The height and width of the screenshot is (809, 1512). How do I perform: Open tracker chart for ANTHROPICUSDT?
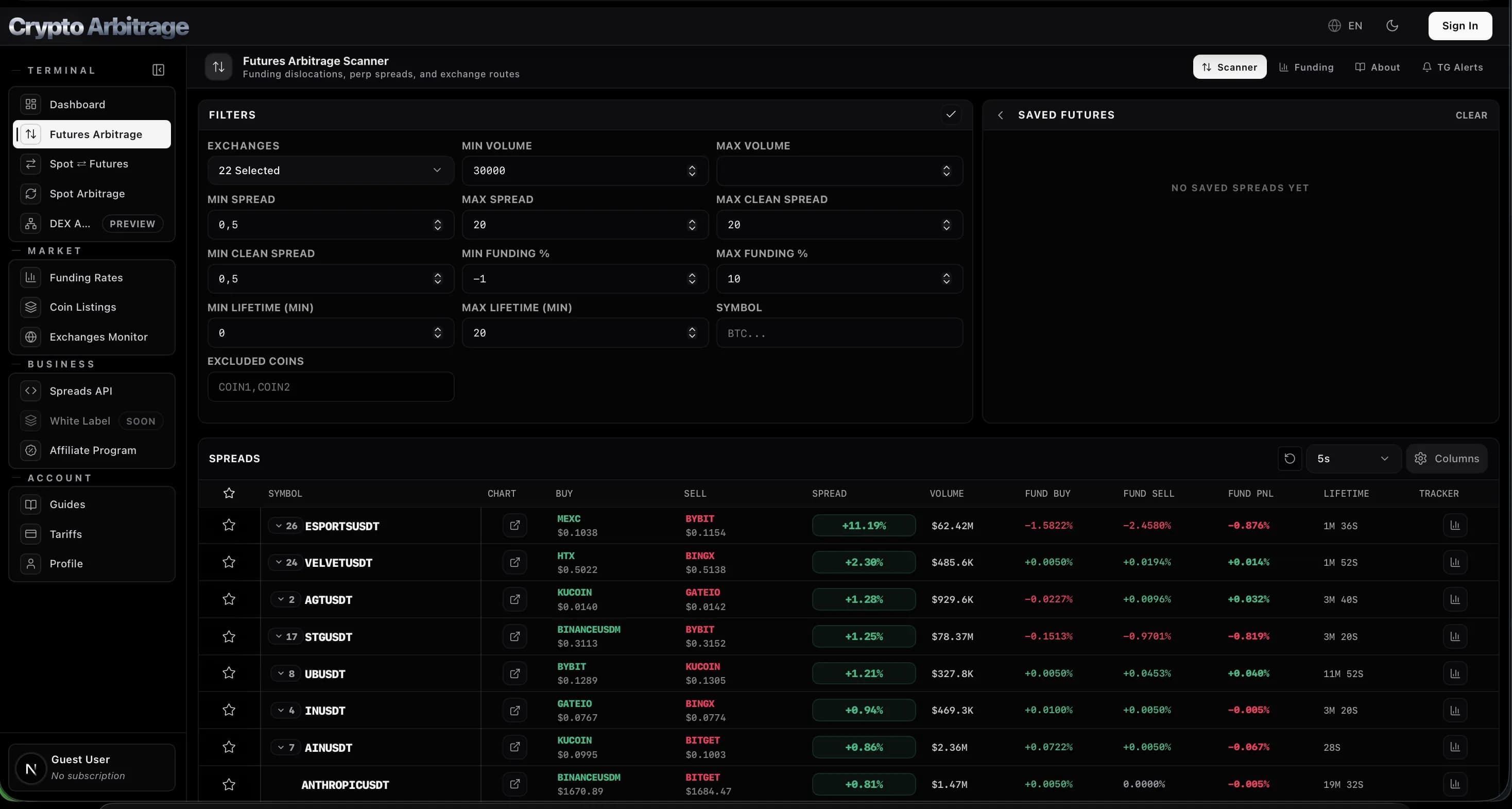click(x=1455, y=784)
